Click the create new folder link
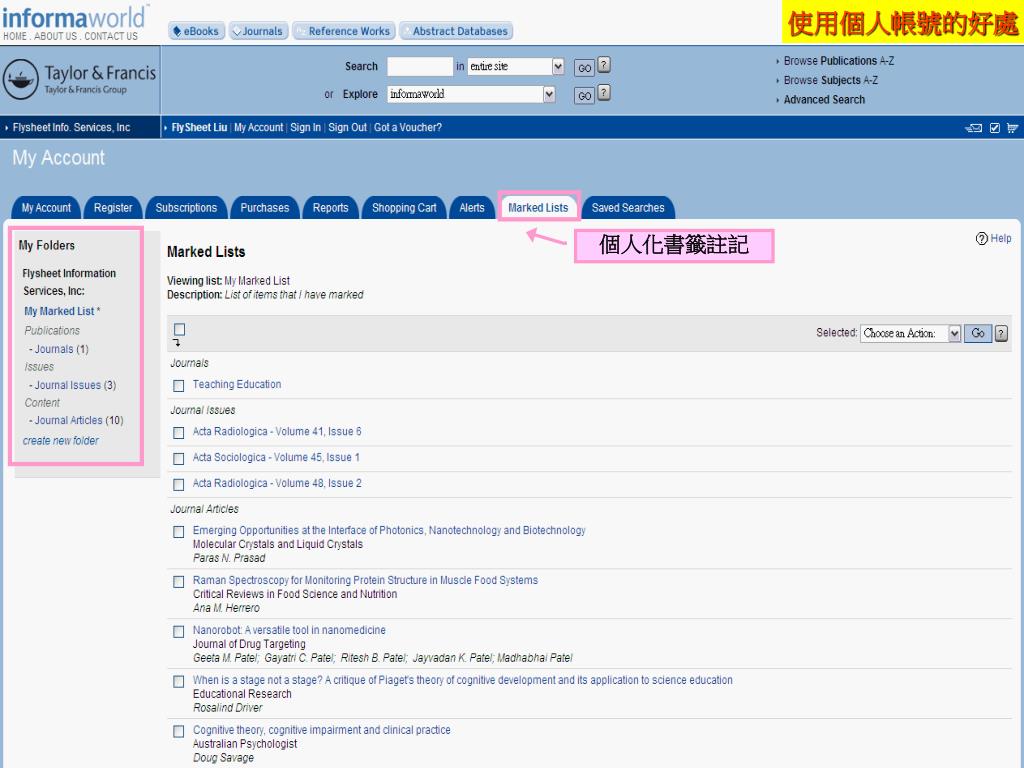 (61, 441)
